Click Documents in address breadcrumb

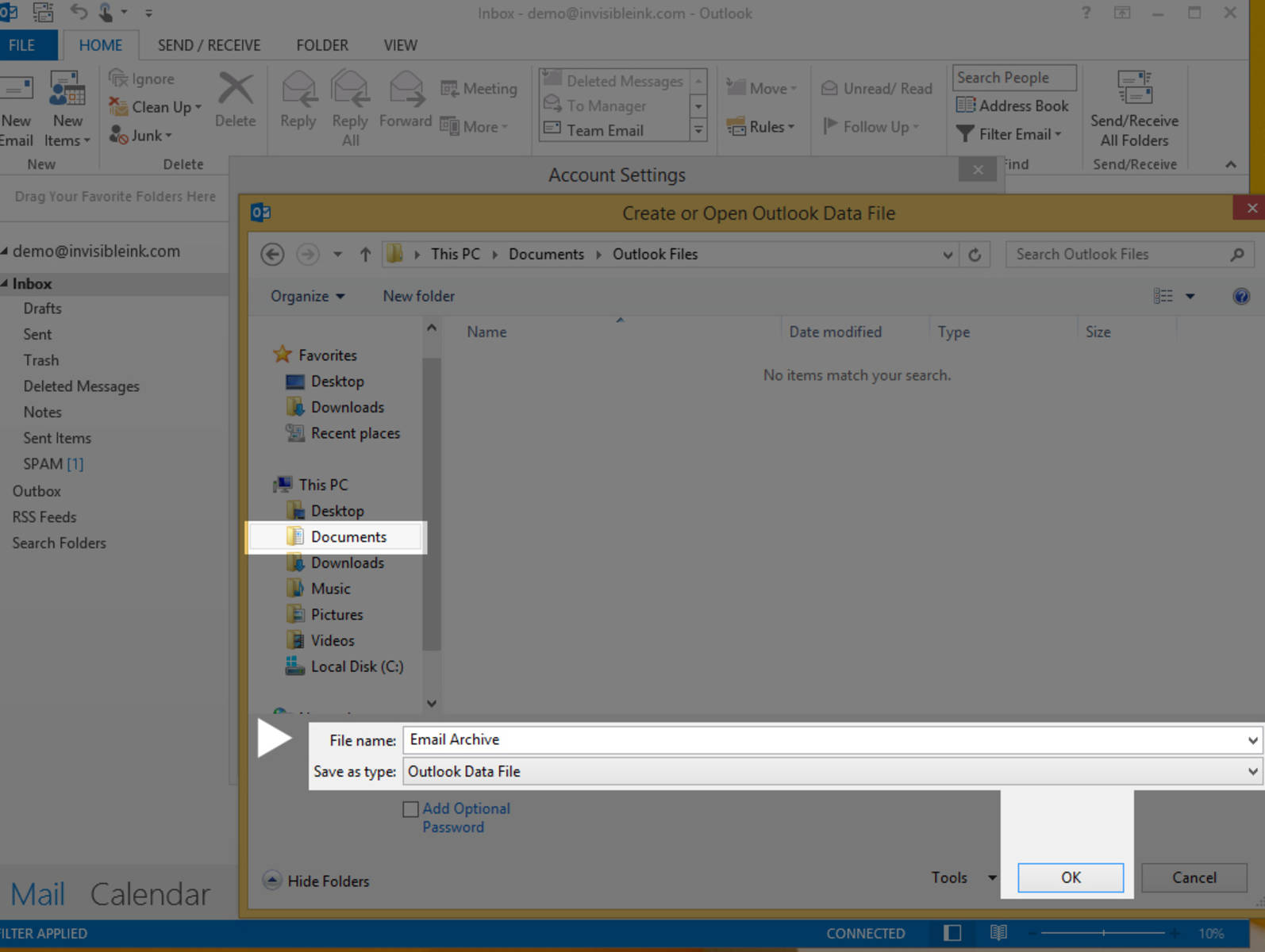[x=546, y=254]
